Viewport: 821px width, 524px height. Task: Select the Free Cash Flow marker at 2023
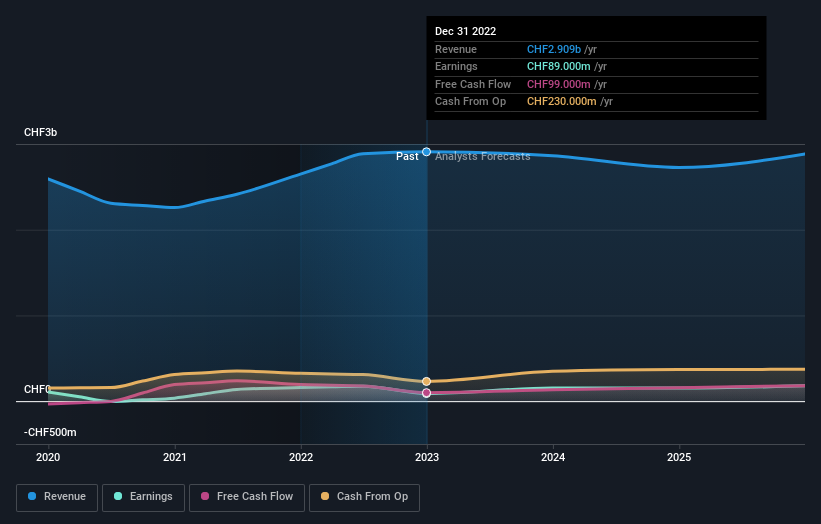tap(427, 393)
